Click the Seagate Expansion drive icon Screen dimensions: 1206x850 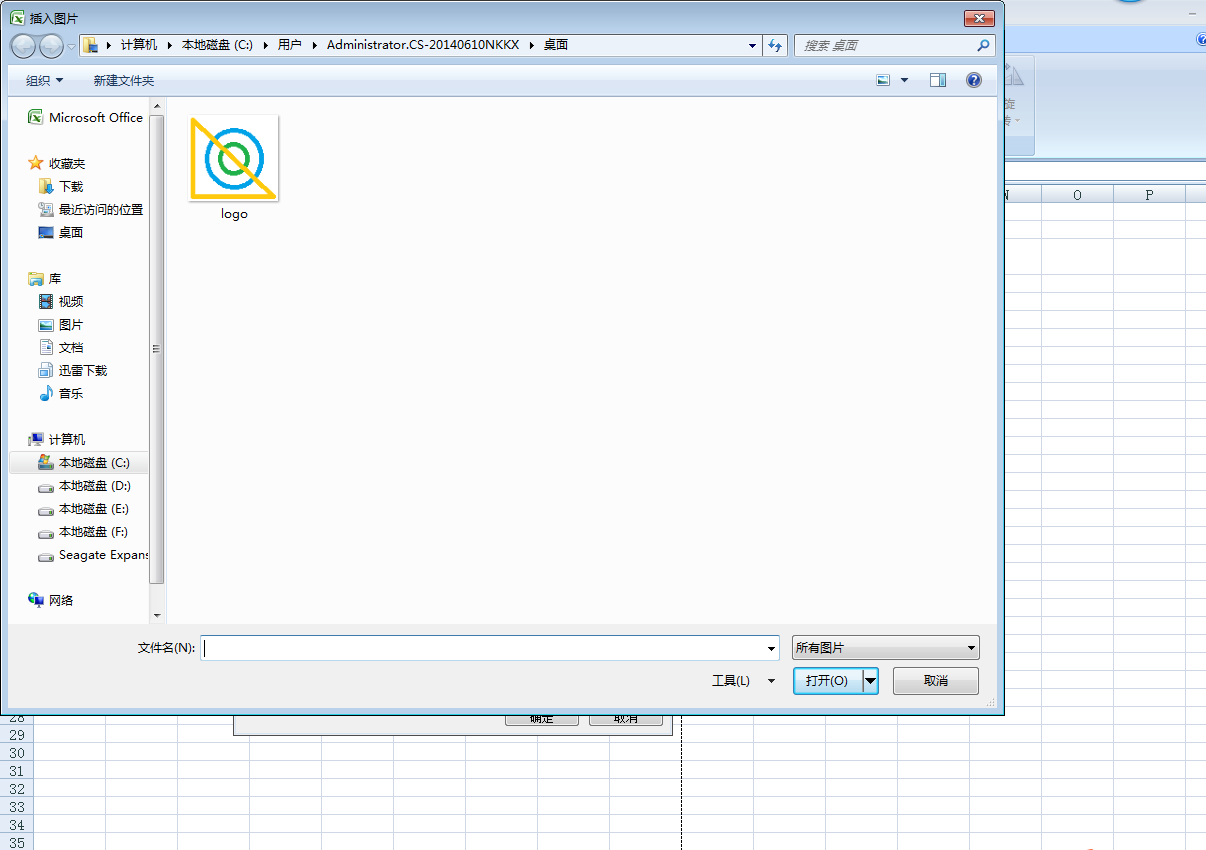tap(46, 555)
